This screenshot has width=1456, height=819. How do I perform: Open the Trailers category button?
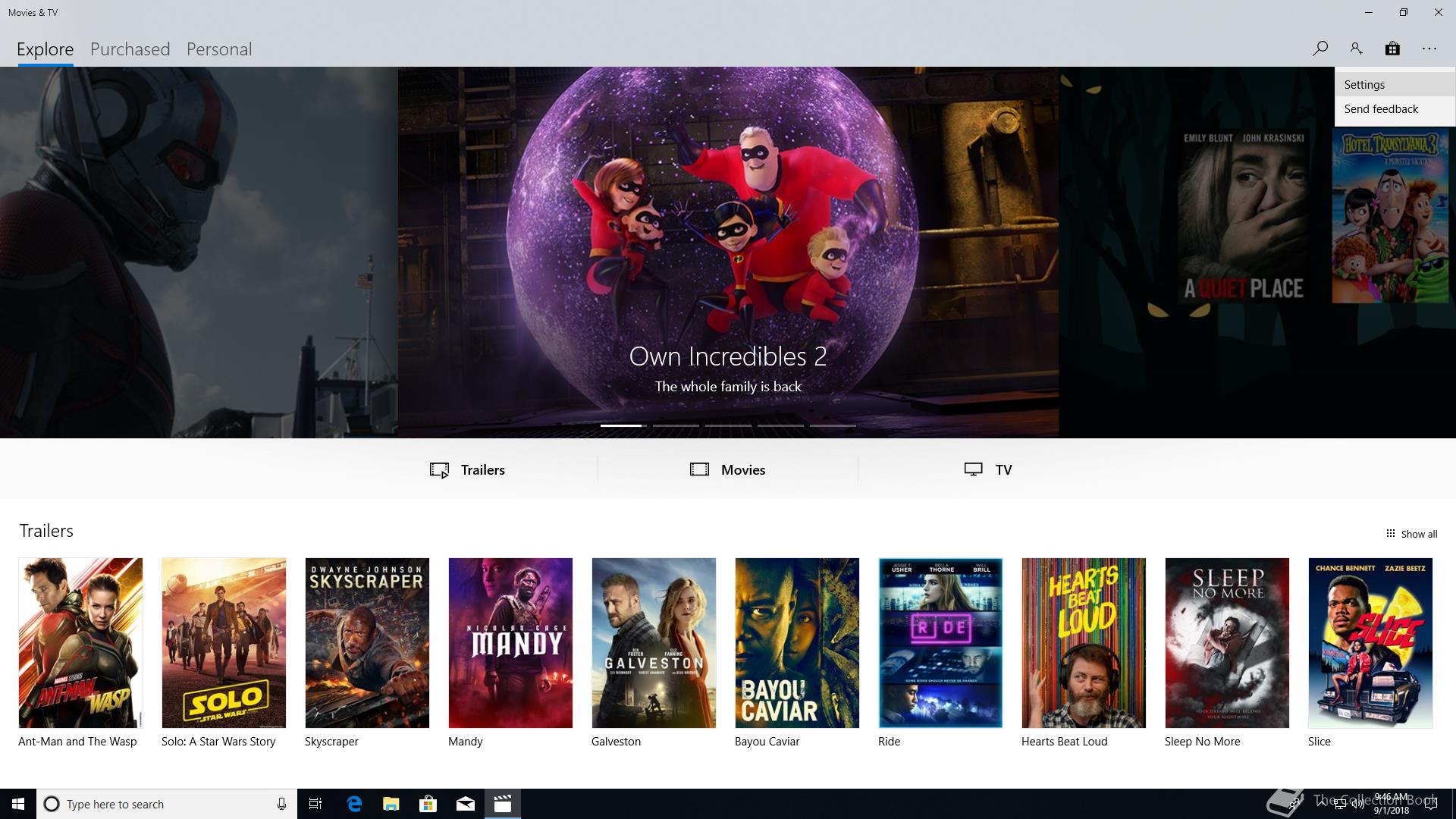pyautogui.click(x=467, y=469)
